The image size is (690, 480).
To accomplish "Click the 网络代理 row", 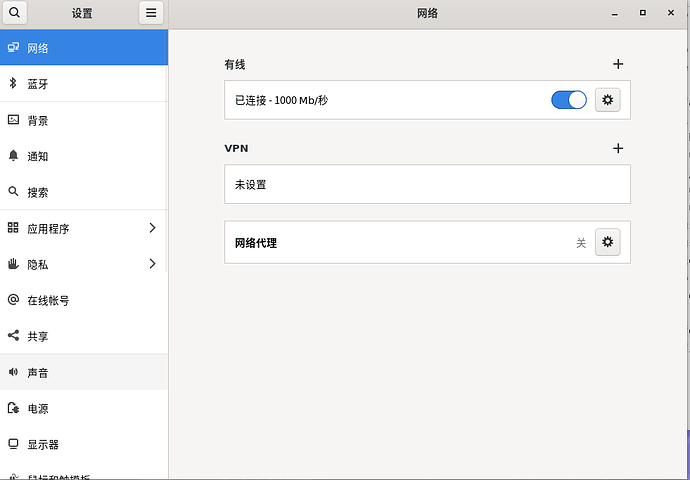I will point(400,242).
